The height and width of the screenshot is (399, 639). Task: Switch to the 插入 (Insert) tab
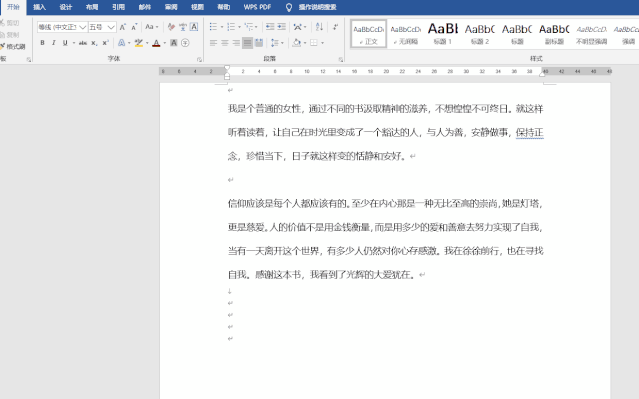39,7
